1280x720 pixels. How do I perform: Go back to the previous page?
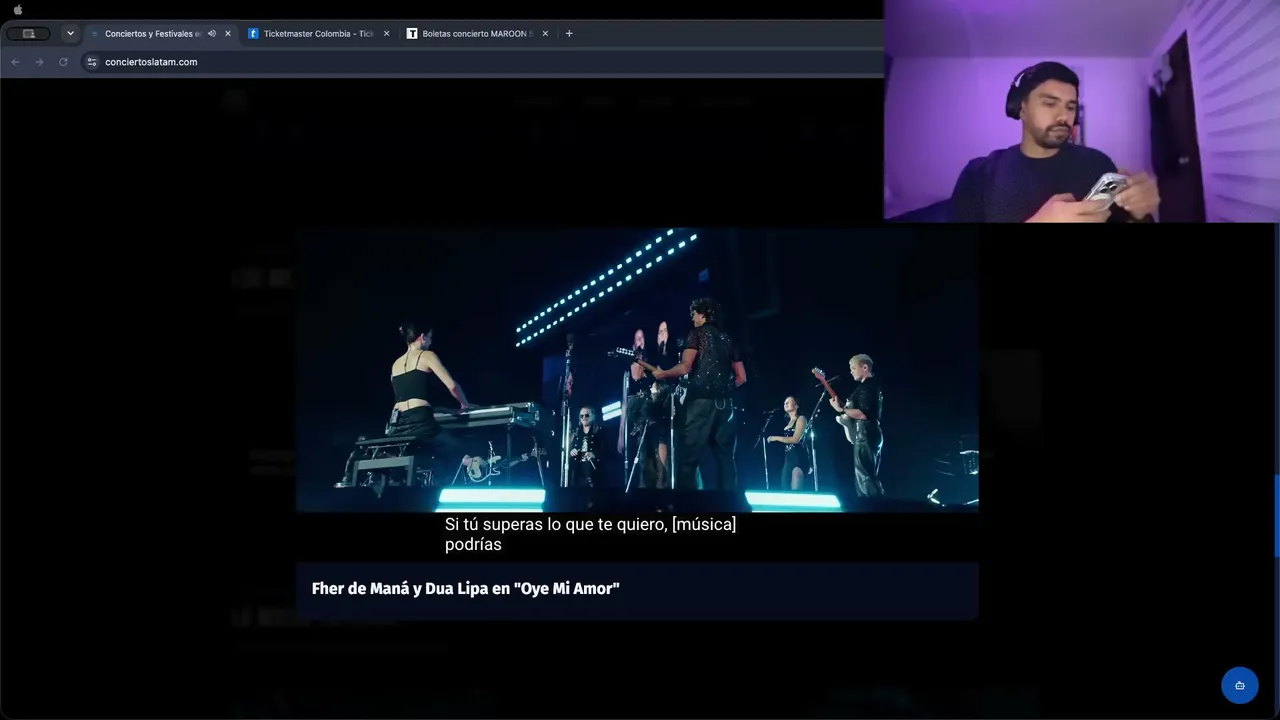pos(15,62)
